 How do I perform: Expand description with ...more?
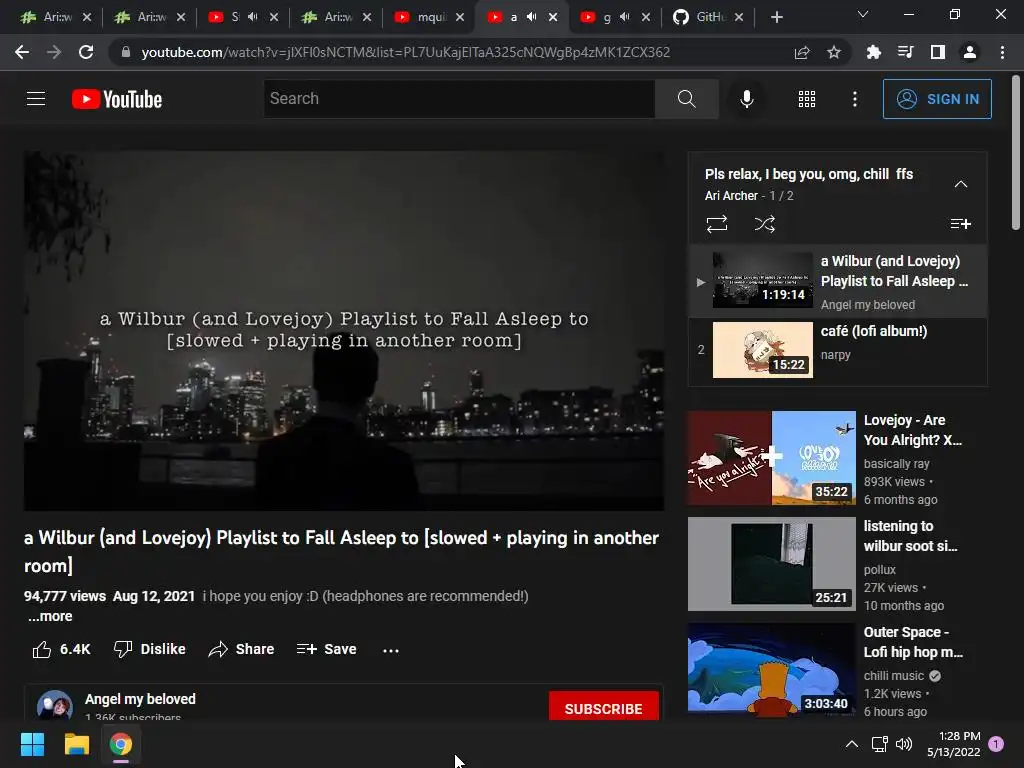[50, 616]
